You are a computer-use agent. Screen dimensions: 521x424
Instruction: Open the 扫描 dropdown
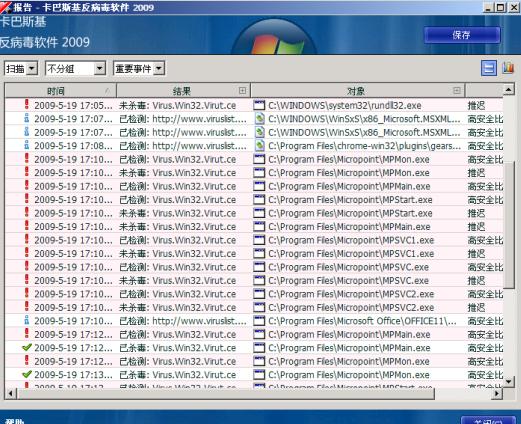click(x=21, y=69)
